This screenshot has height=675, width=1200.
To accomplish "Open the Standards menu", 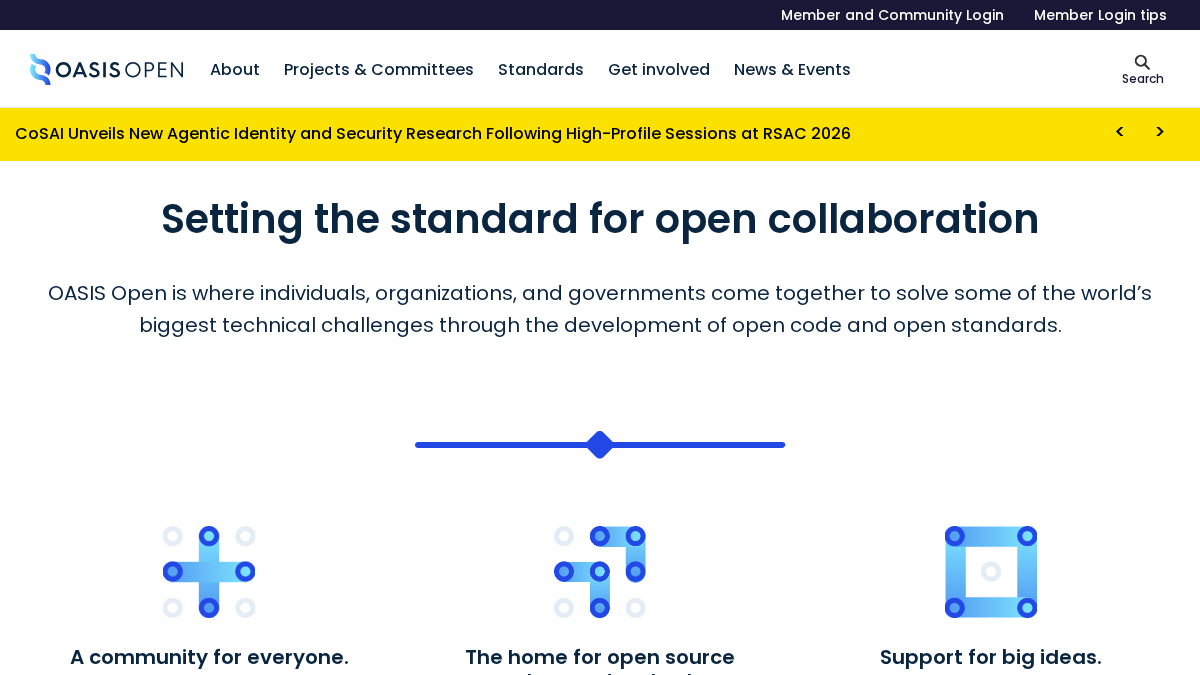I will click(541, 70).
